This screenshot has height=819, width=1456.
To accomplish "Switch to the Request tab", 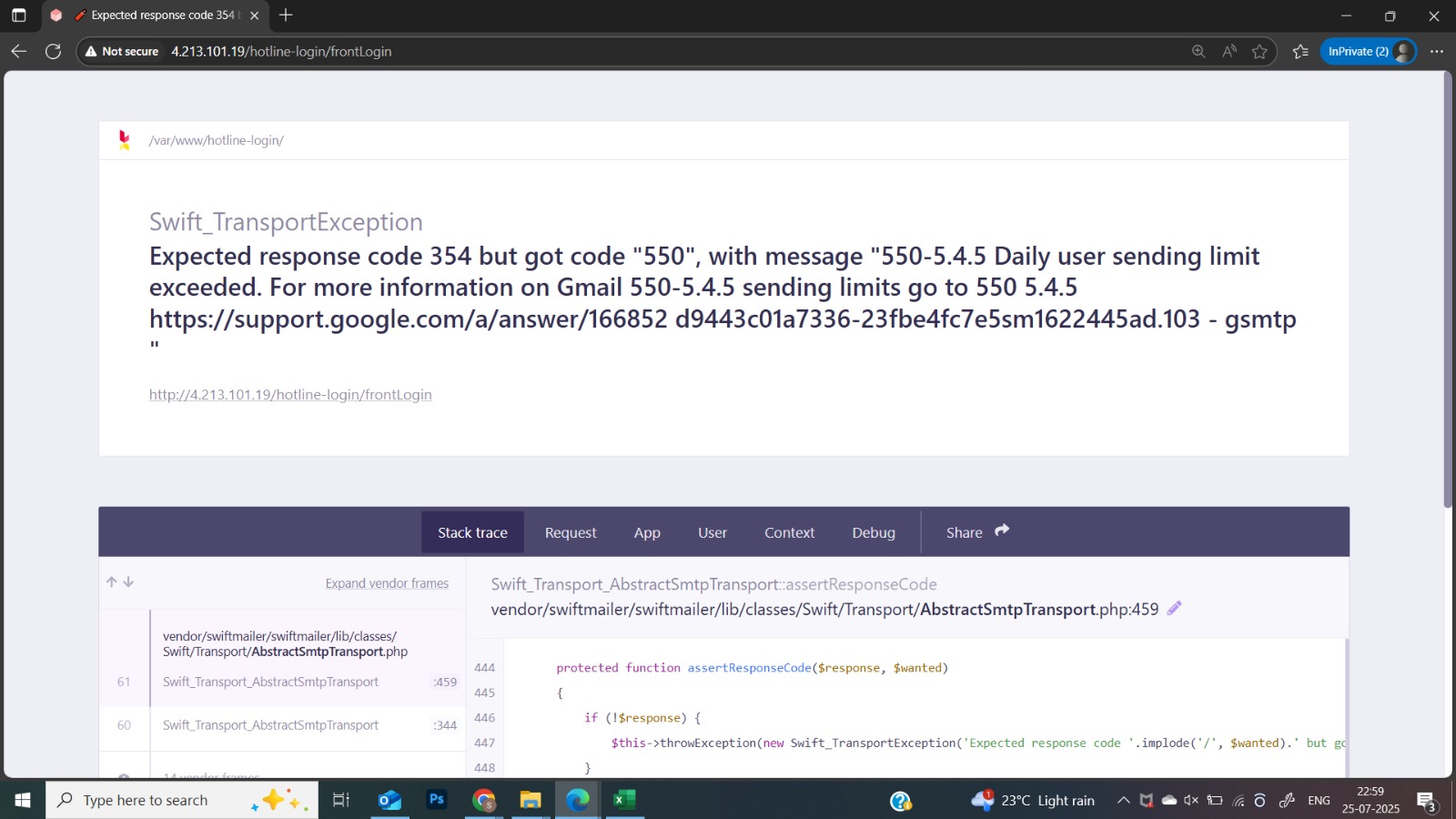I will (x=571, y=532).
